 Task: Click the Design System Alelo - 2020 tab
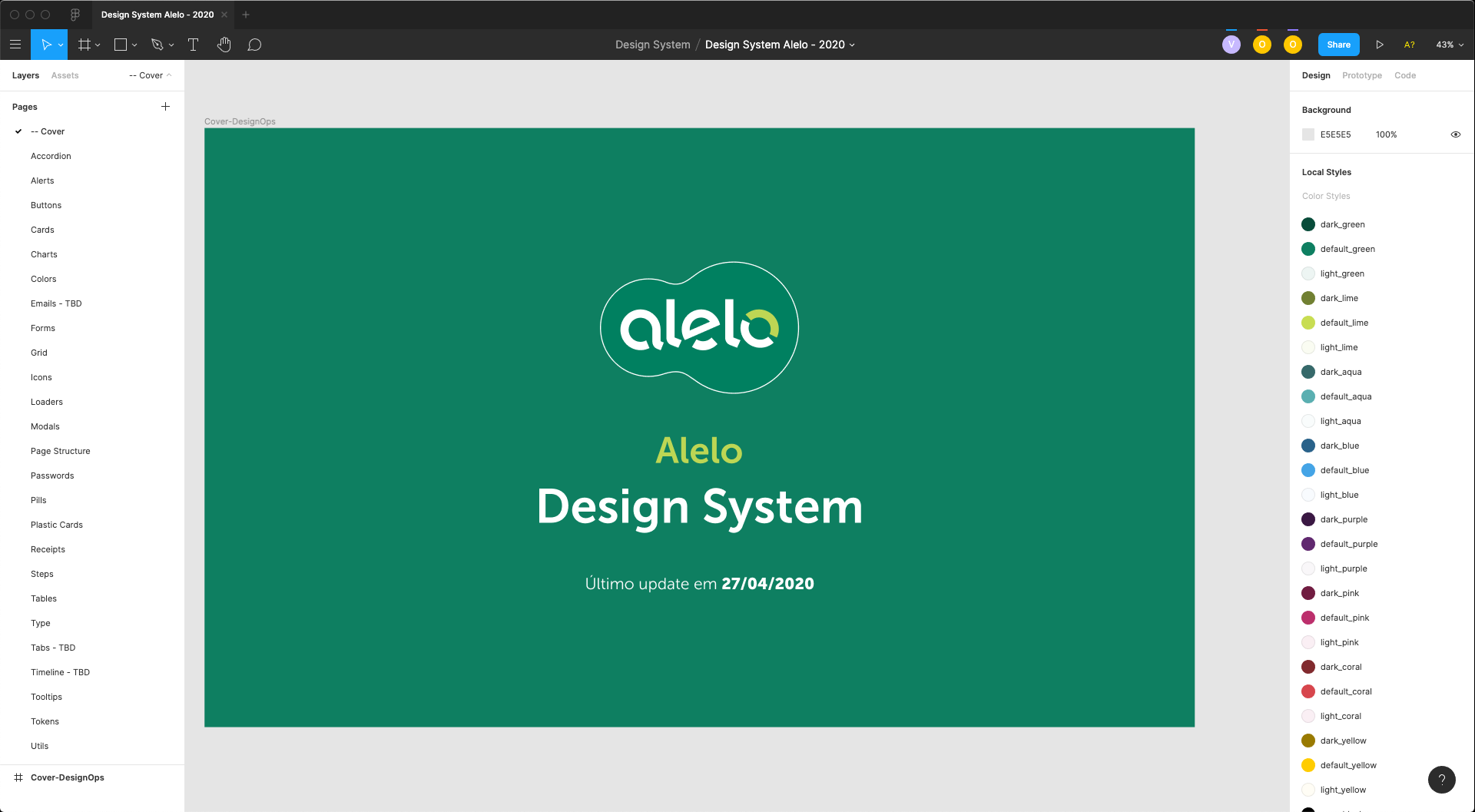coord(157,15)
